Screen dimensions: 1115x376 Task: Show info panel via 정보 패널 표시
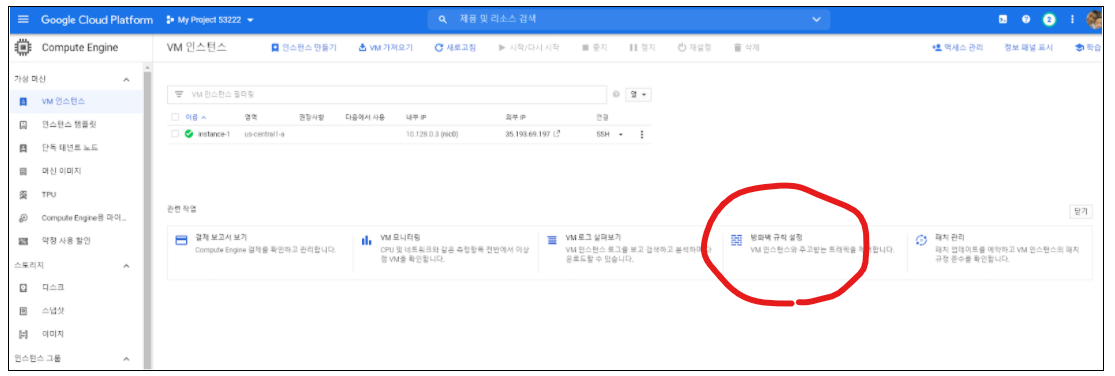tap(1028, 48)
